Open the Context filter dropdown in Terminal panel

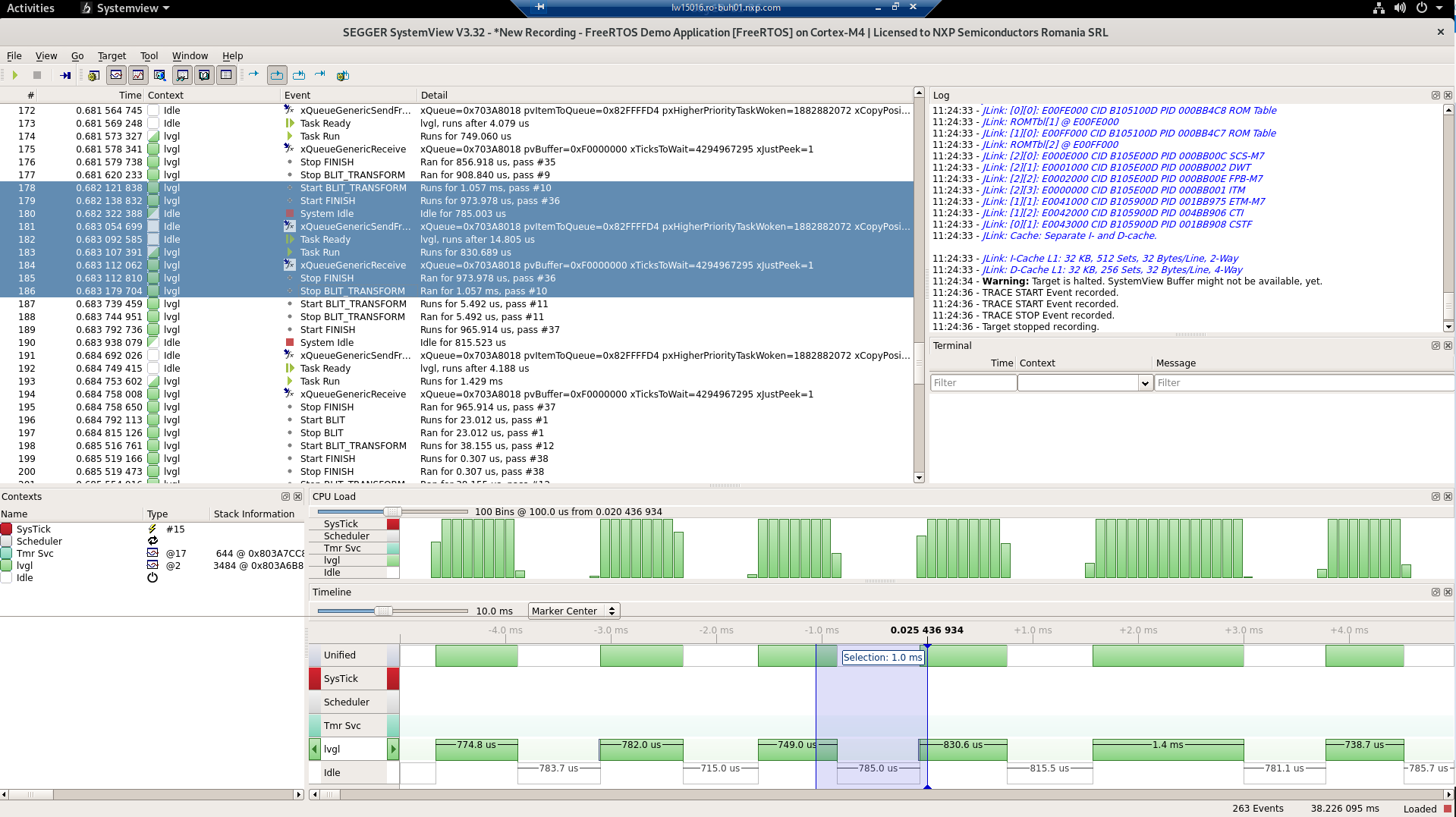coord(1145,382)
